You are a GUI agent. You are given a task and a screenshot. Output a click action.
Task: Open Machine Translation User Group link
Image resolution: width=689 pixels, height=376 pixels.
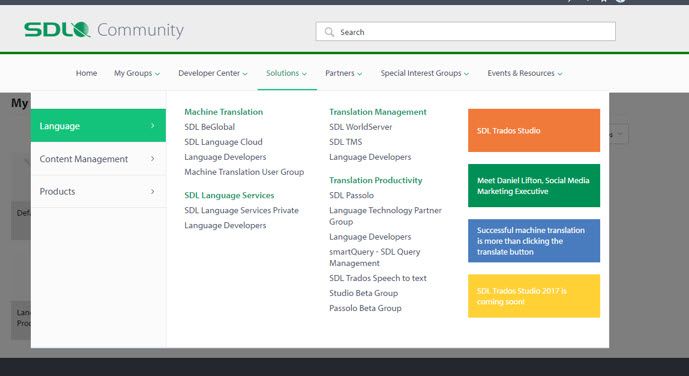click(x=244, y=172)
